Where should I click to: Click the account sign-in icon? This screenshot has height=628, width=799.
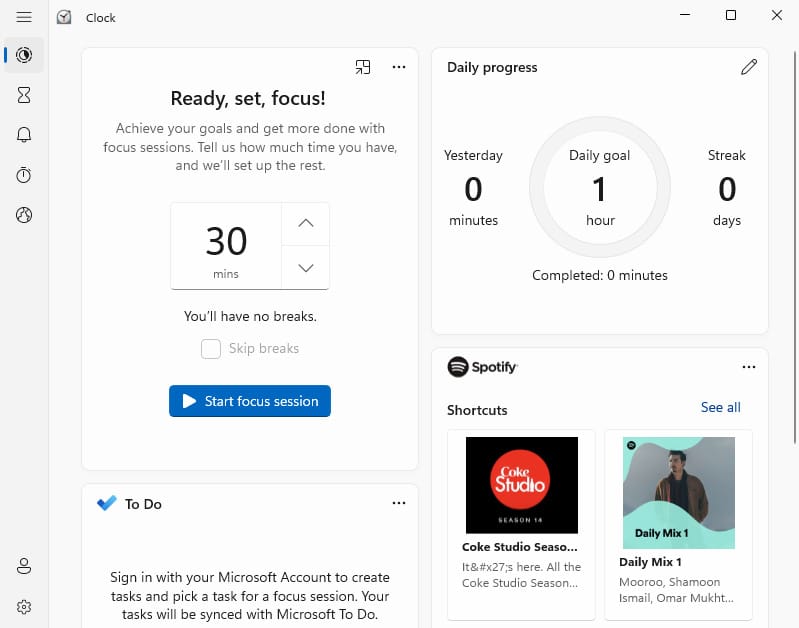click(x=24, y=567)
